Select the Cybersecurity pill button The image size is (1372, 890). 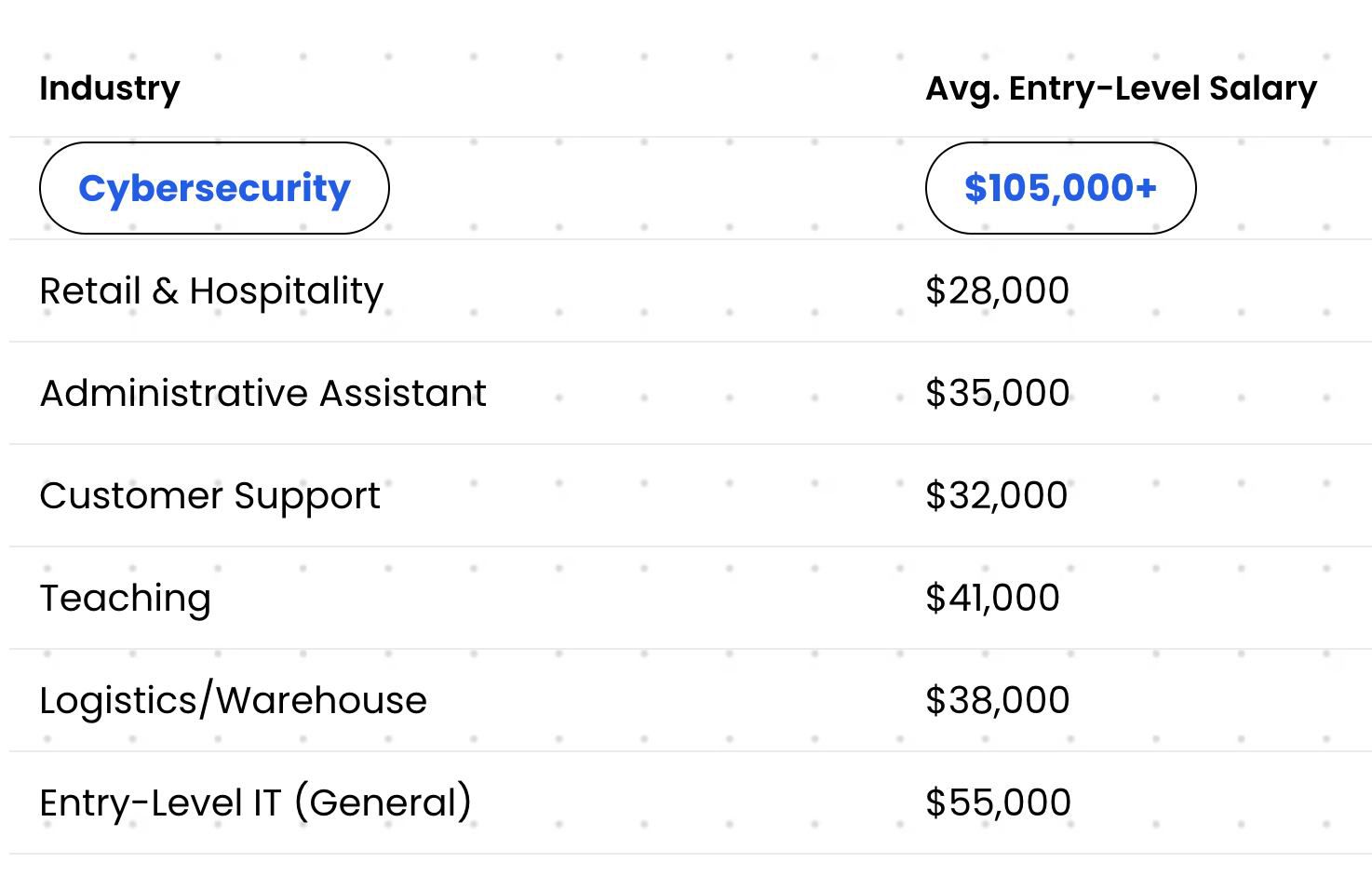(214, 188)
